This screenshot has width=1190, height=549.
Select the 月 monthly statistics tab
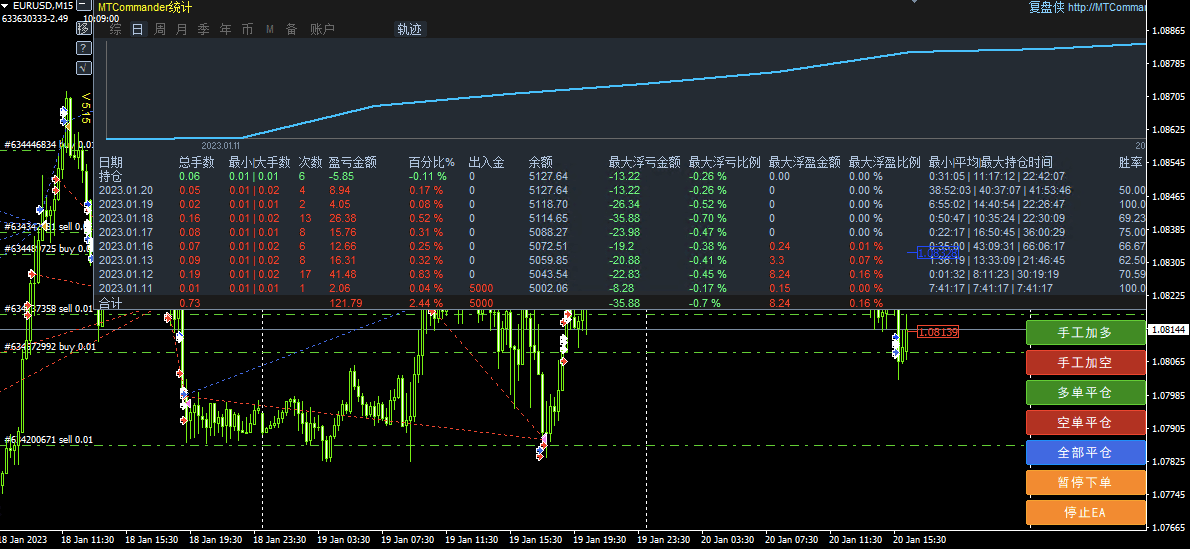(x=181, y=30)
